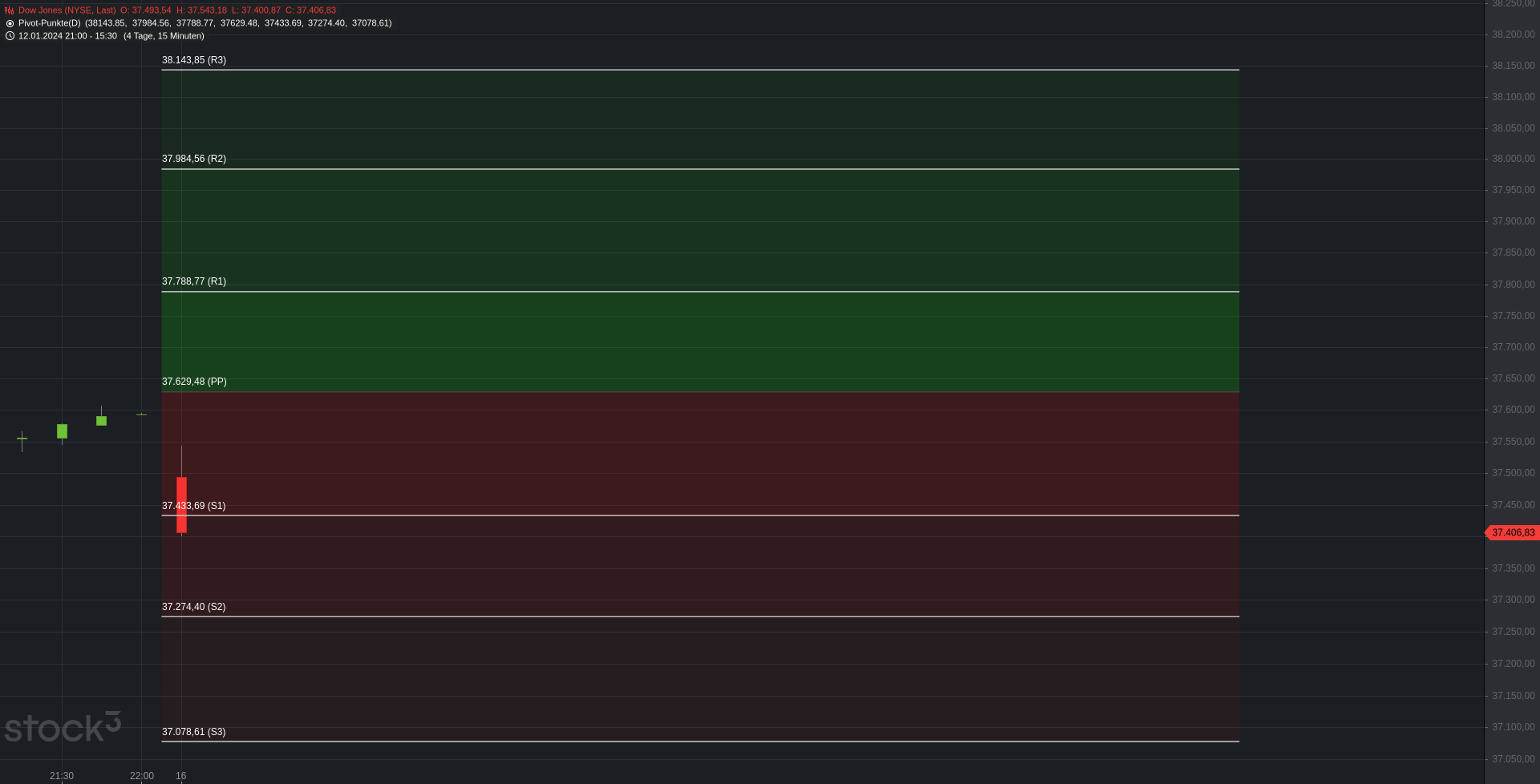The height and width of the screenshot is (784, 1540).
Task: Click the clock icon for the time range
Action: point(10,36)
